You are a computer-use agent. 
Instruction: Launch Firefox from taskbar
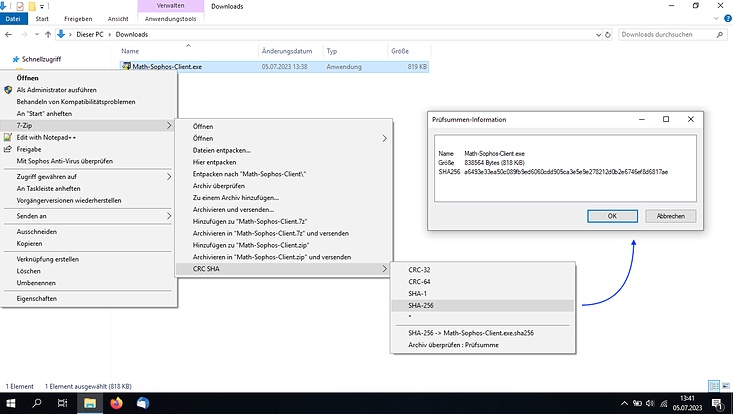tap(116, 403)
